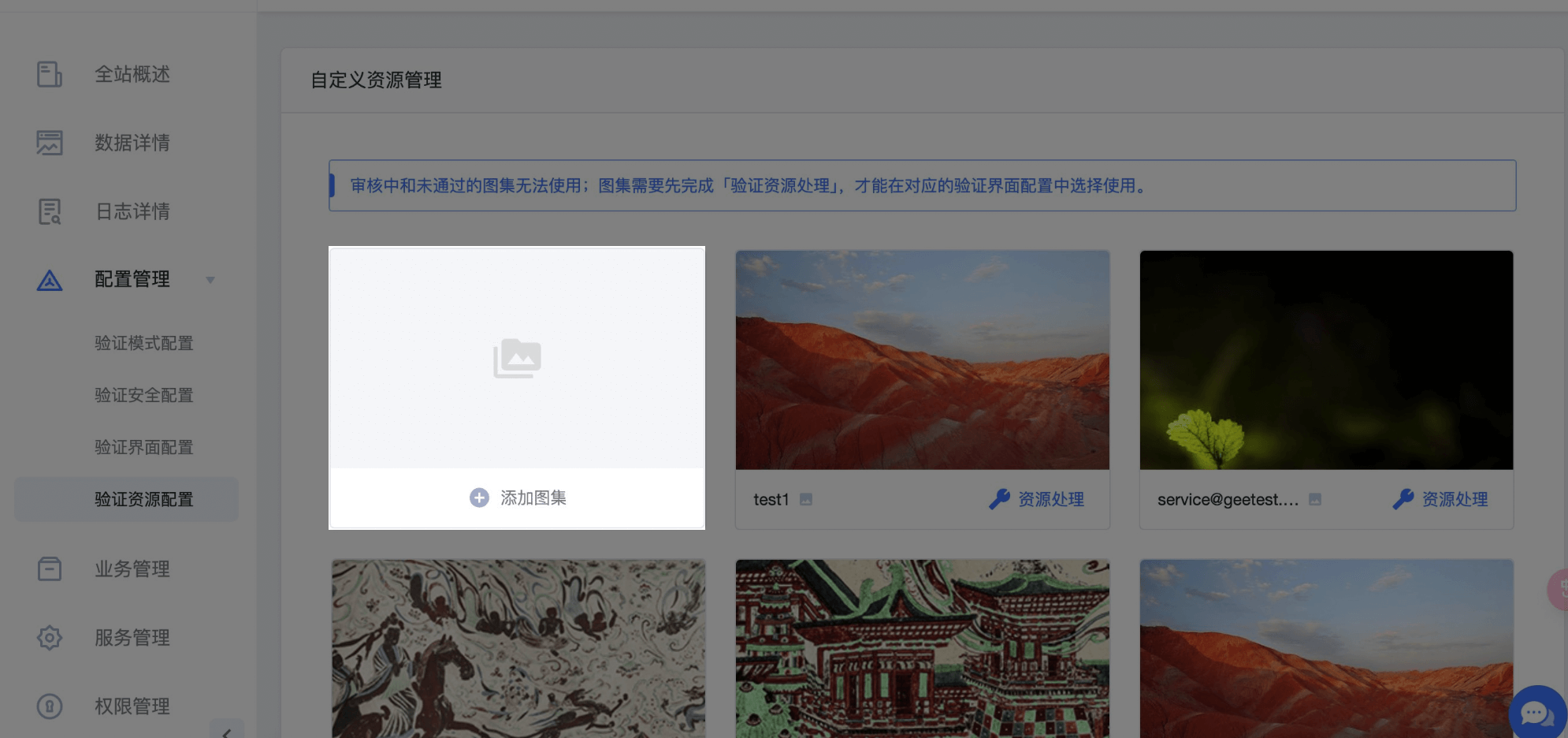Open 日志详情 via its log icon
Screen dimensions: 1568x738
(x=49, y=211)
